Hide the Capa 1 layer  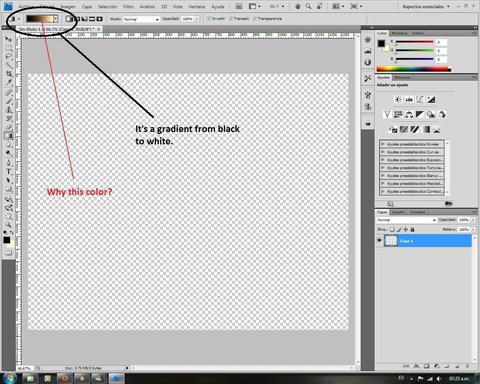tap(379, 241)
